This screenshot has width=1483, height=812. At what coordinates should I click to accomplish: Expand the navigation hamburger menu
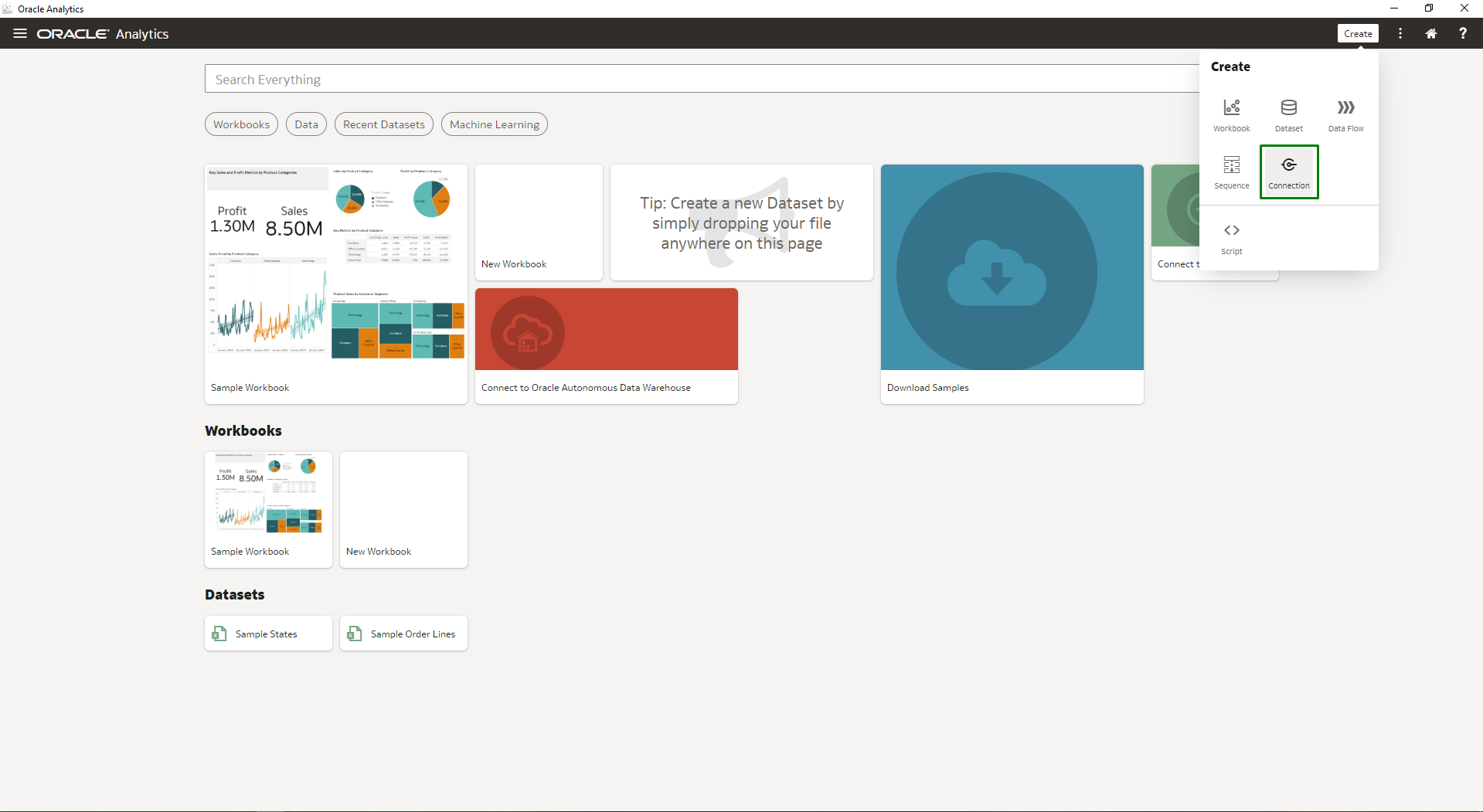point(19,33)
